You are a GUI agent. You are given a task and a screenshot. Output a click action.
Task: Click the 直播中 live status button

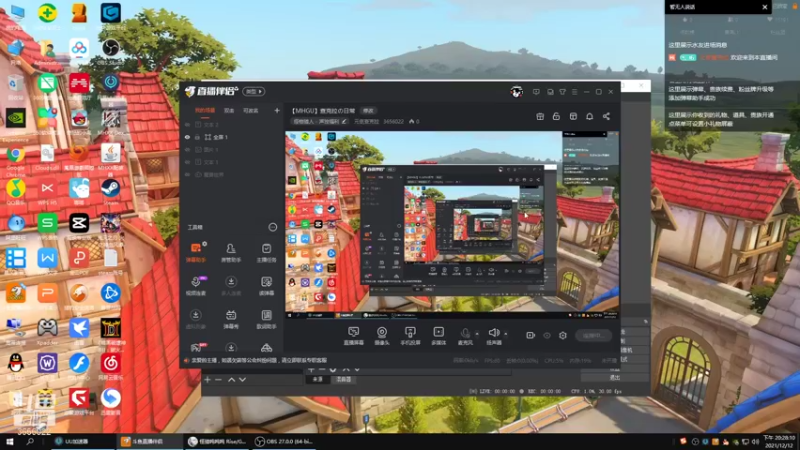pos(593,335)
